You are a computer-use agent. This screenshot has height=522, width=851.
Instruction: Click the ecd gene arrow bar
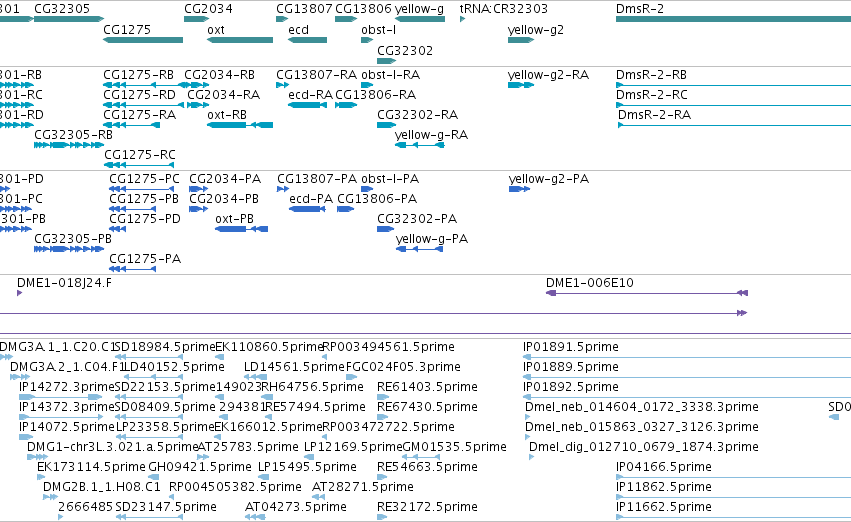tap(307, 40)
